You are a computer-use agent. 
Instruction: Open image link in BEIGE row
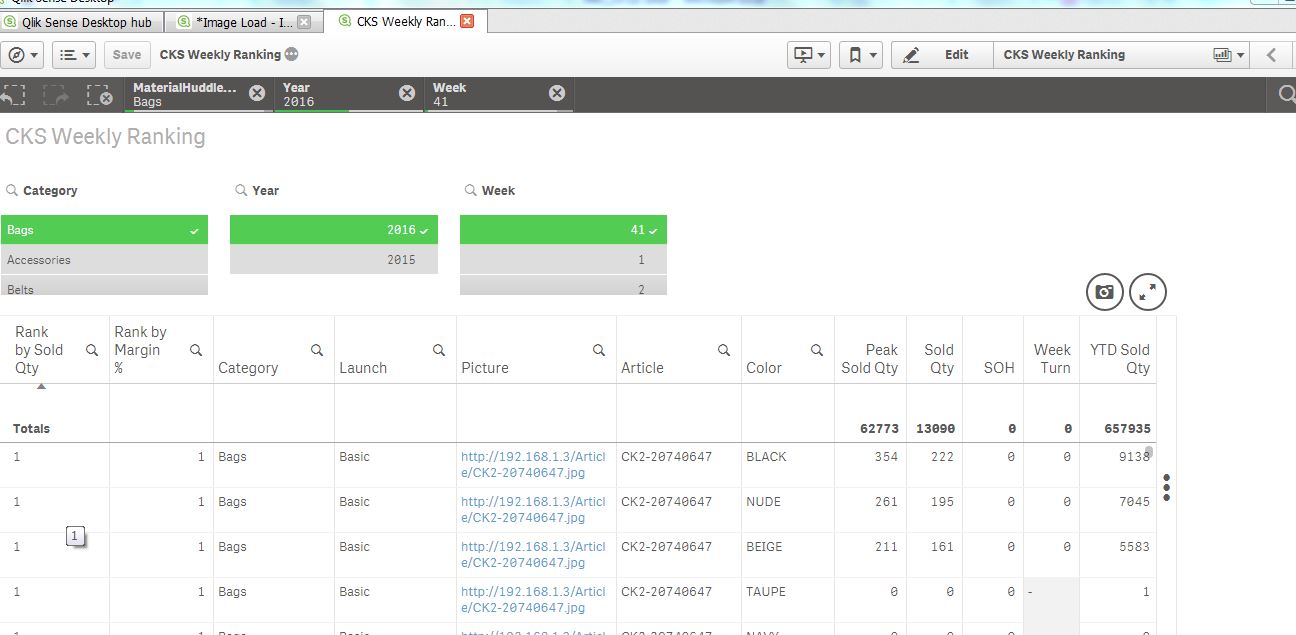tap(533, 555)
